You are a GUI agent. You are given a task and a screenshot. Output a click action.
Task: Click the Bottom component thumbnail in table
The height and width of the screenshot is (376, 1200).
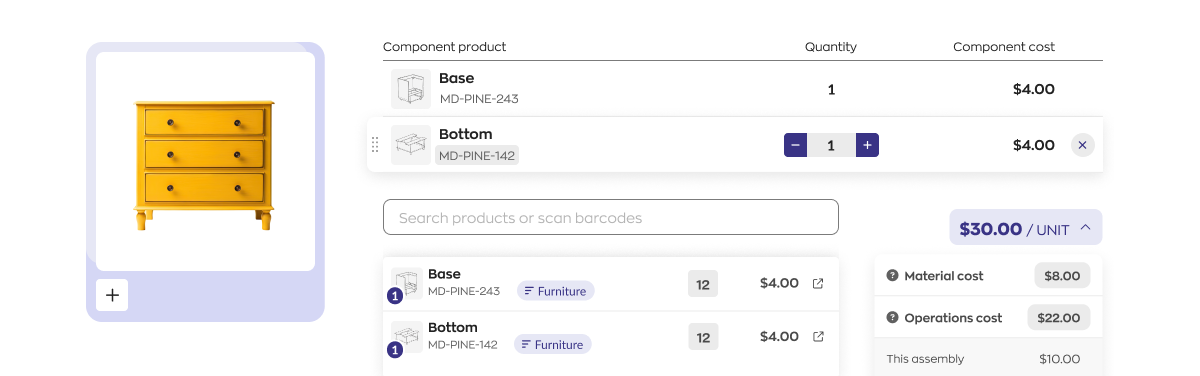pyautogui.click(x=411, y=145)
